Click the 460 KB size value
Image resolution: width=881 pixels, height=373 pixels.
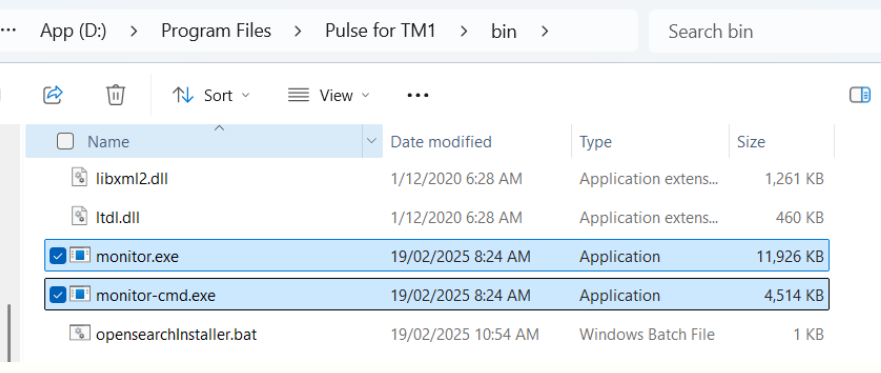point(800,217)
